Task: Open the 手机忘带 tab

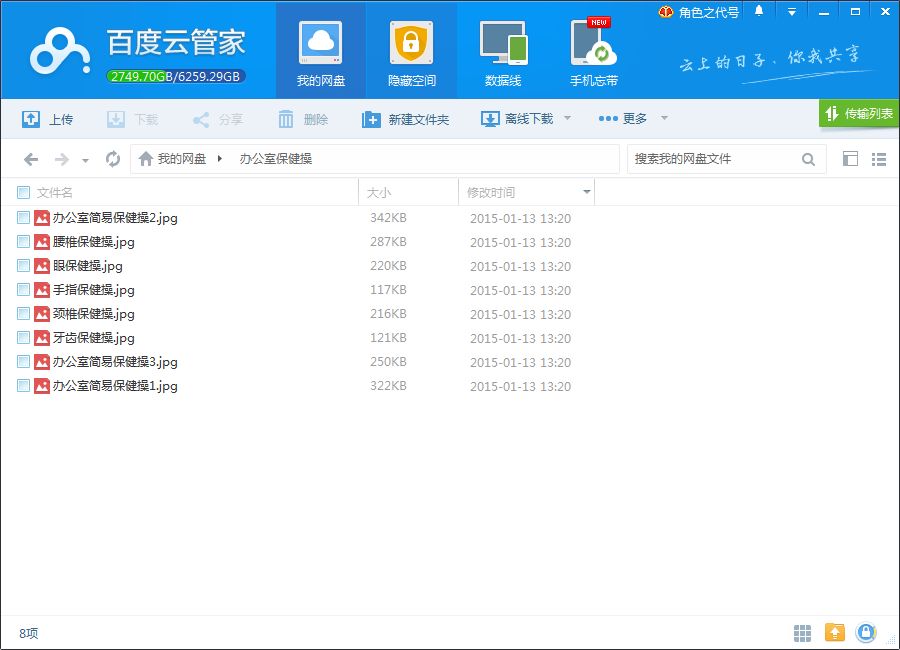Action: point(593,52)
